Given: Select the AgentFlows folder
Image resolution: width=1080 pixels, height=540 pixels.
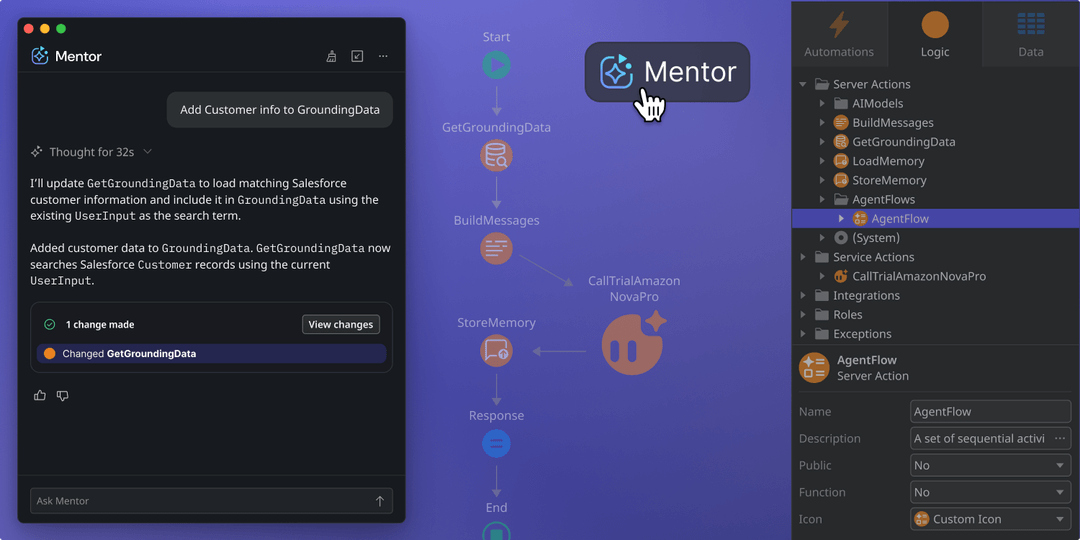Looking at the screenshot, I should (x=884, y=200).
